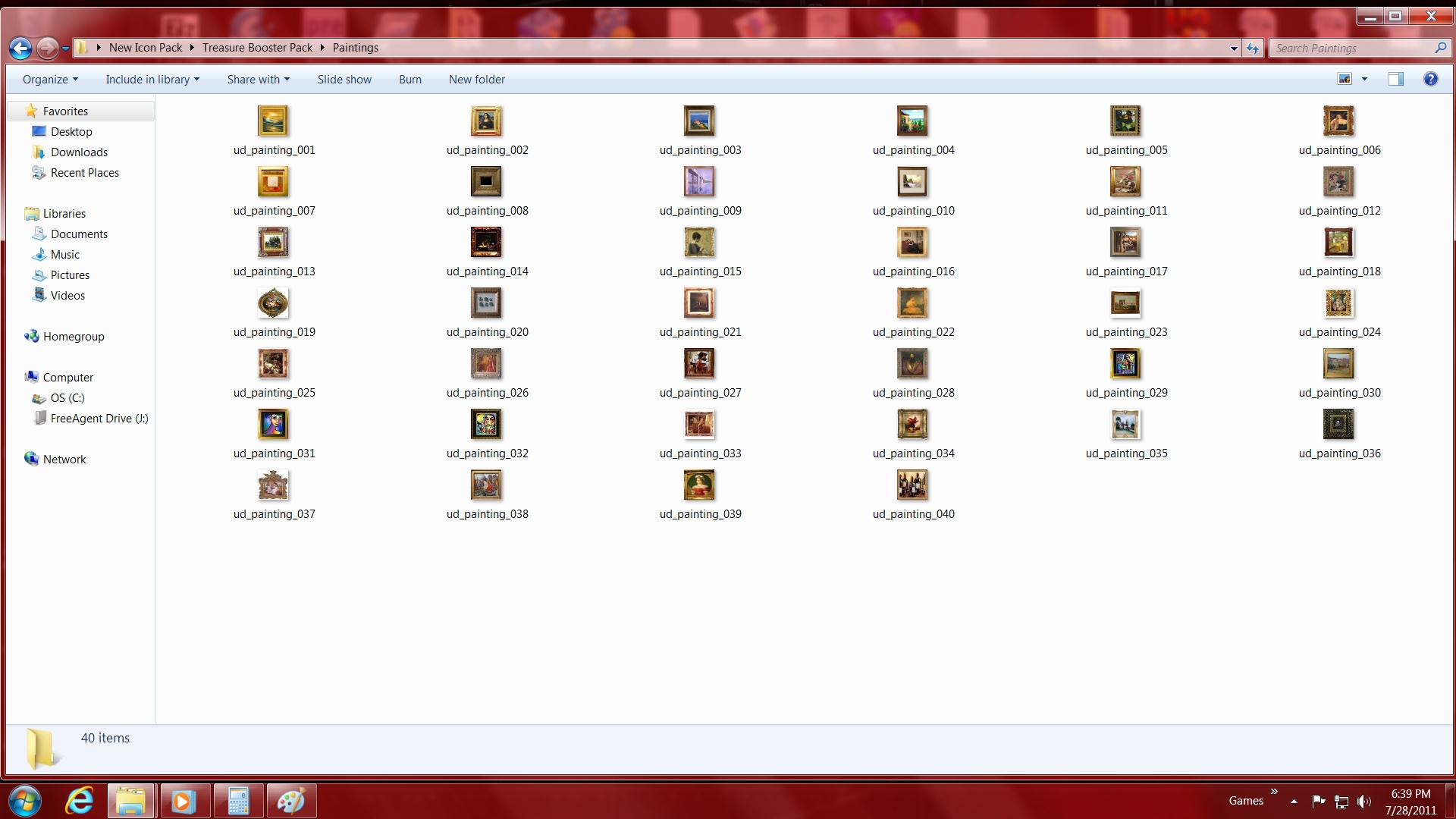Open the change view dropdown arrow

point(1364,79)
